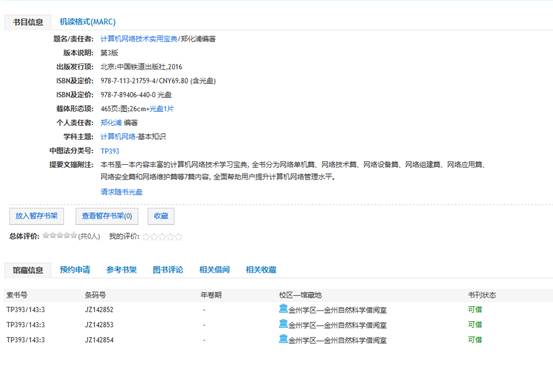
Task: Select barcode JZ142853 cell
Action: point(99,325)
